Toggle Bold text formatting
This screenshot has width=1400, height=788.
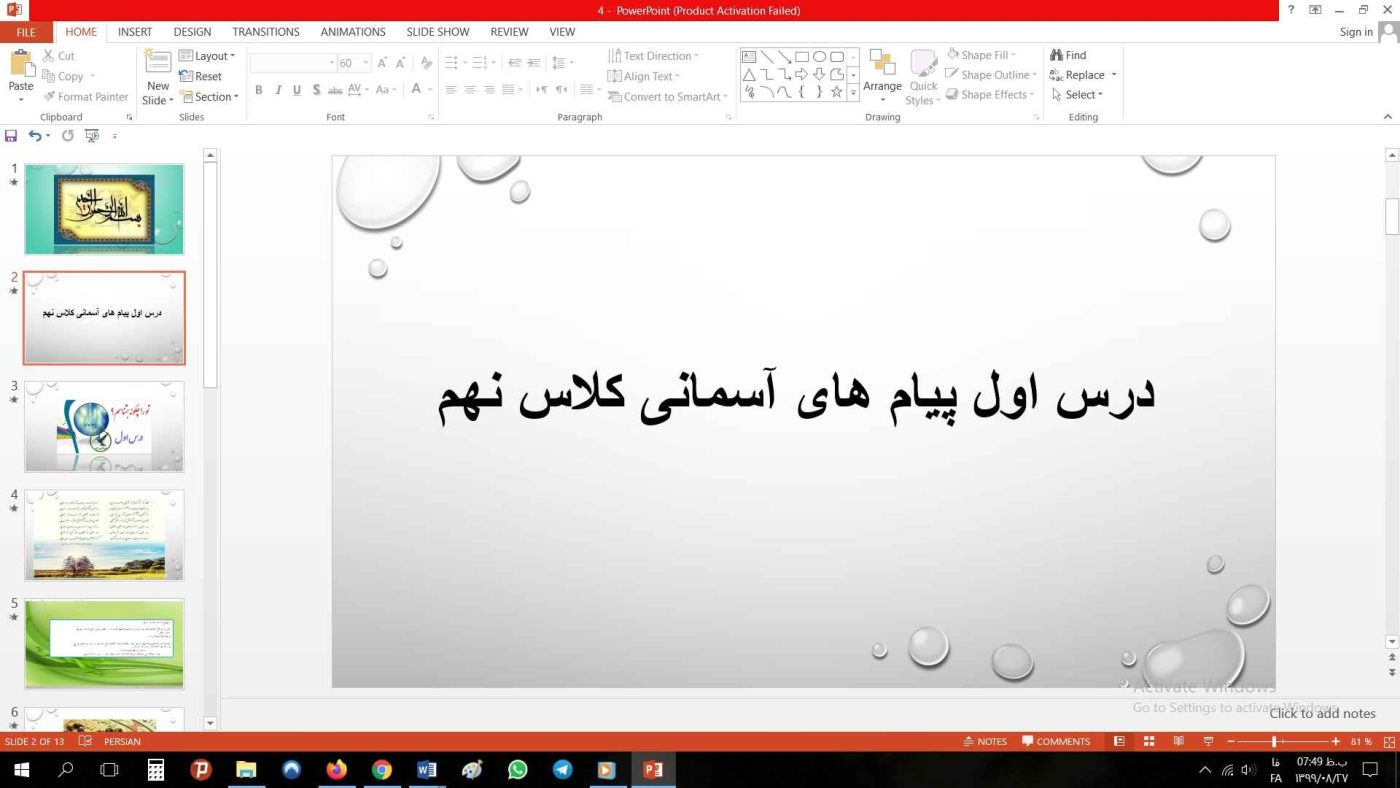coord(258,90)
